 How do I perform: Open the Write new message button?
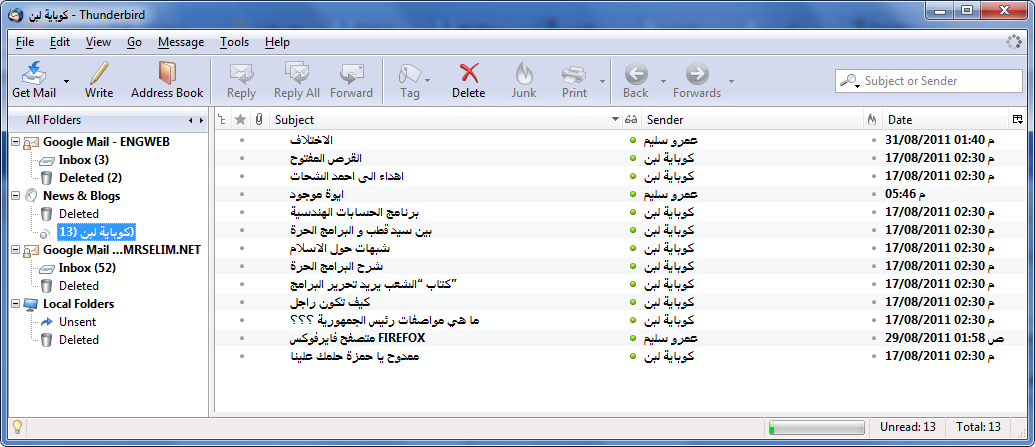99,80
